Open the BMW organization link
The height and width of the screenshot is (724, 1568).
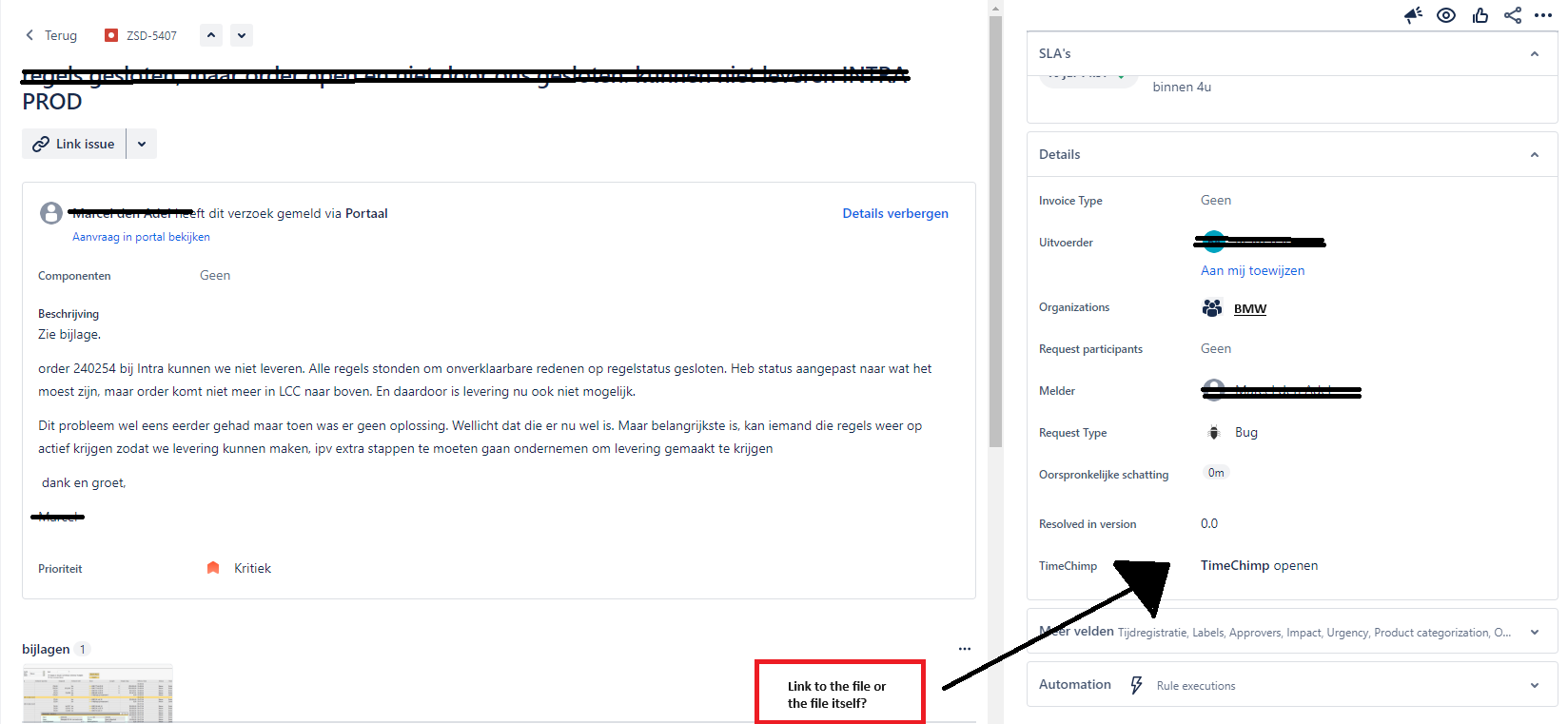(x=1249, y=308)
